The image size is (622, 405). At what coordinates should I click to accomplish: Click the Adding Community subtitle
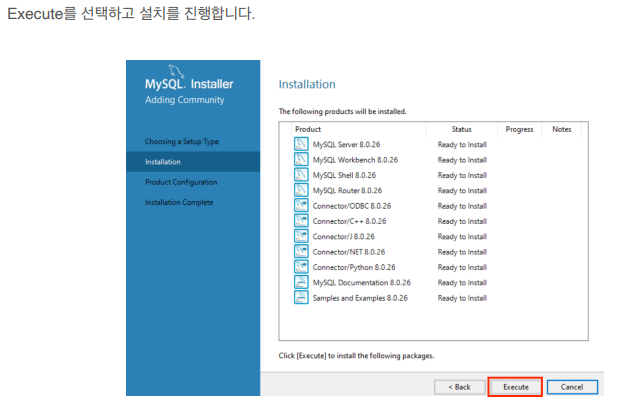pos(184,100)
